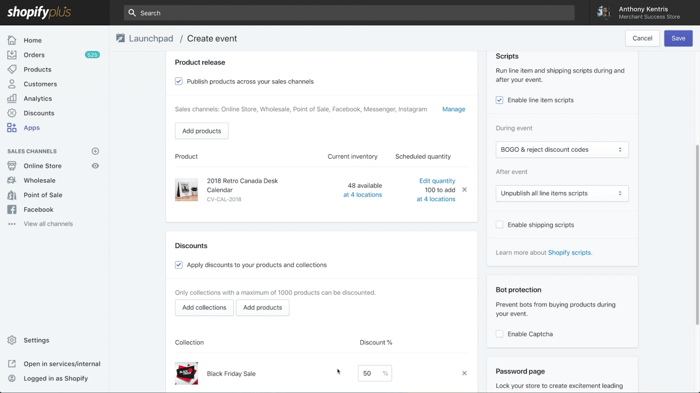Screen dimensions: 700x393
Task: Focus the Search field
Action: tap(349, 13)
